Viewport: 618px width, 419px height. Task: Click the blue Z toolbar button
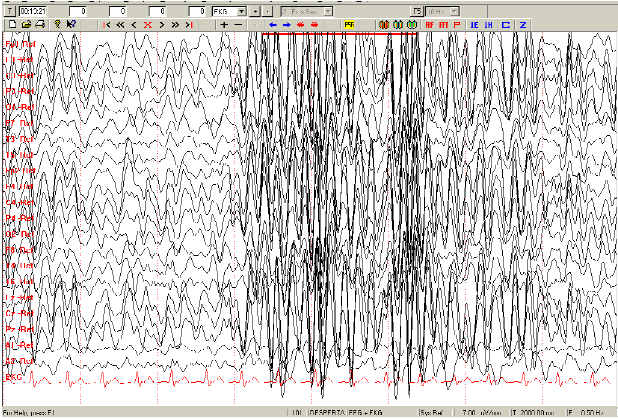click(523, 25)
